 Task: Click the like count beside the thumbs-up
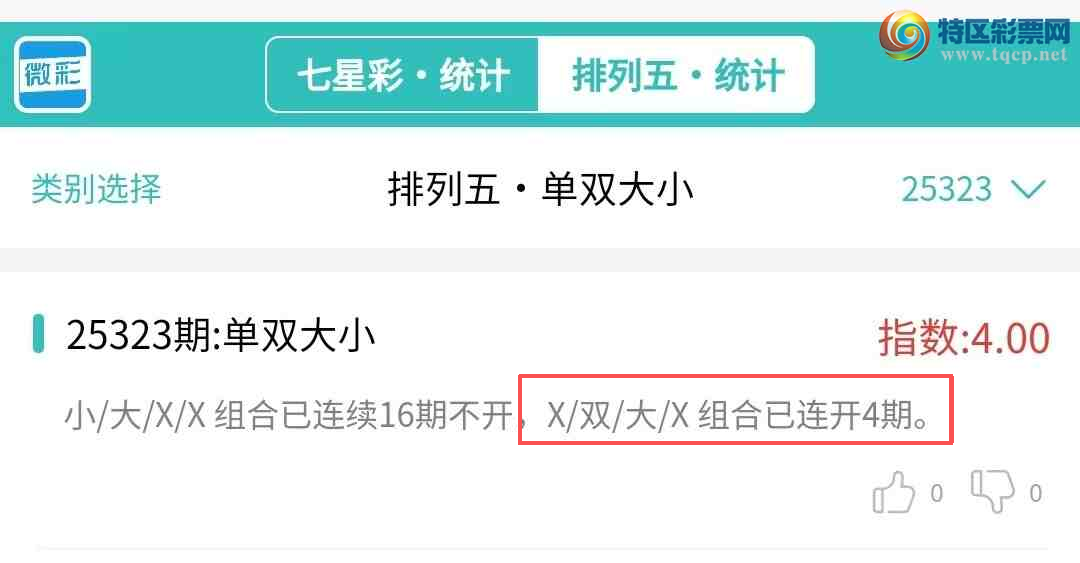pos(936,493)
